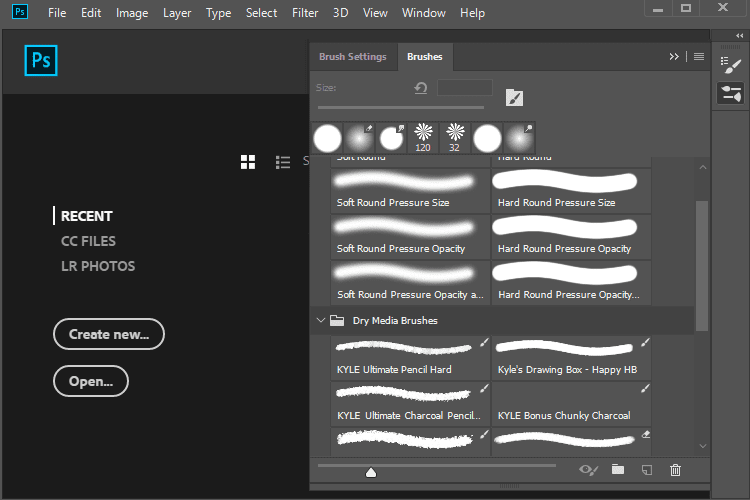Screen dimensions: 750x500
Task: Create a new brush group folder
Action: (x=618, y=469)
